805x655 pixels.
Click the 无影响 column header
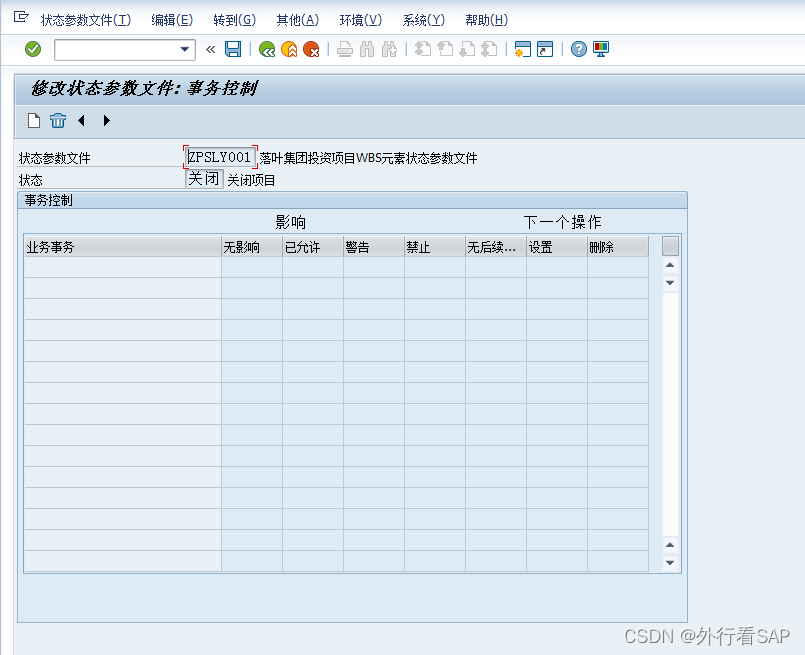(252, 247)
